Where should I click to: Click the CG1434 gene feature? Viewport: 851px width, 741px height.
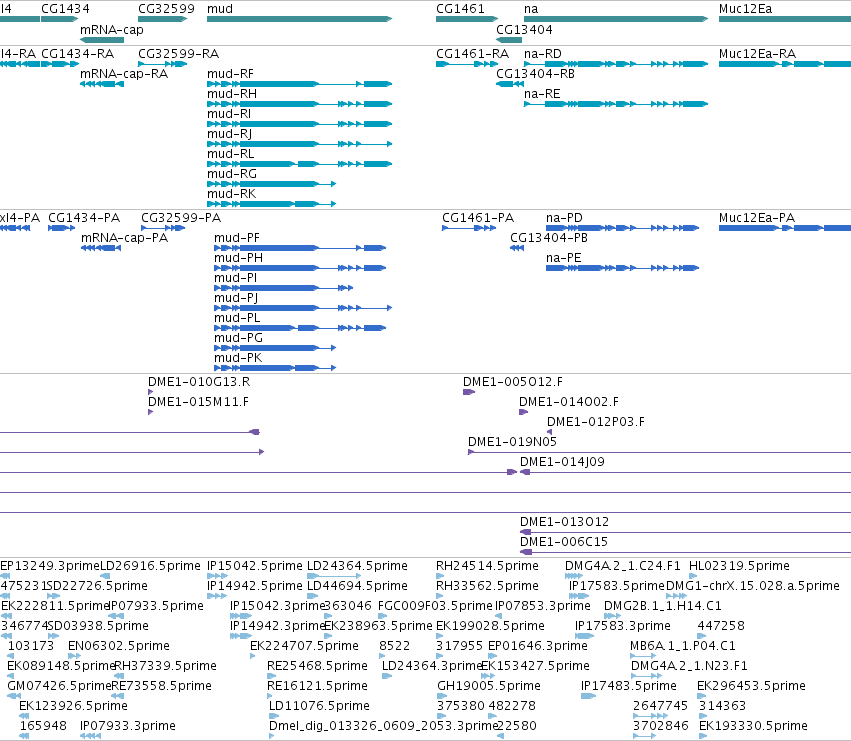click(x=60, y=19)
